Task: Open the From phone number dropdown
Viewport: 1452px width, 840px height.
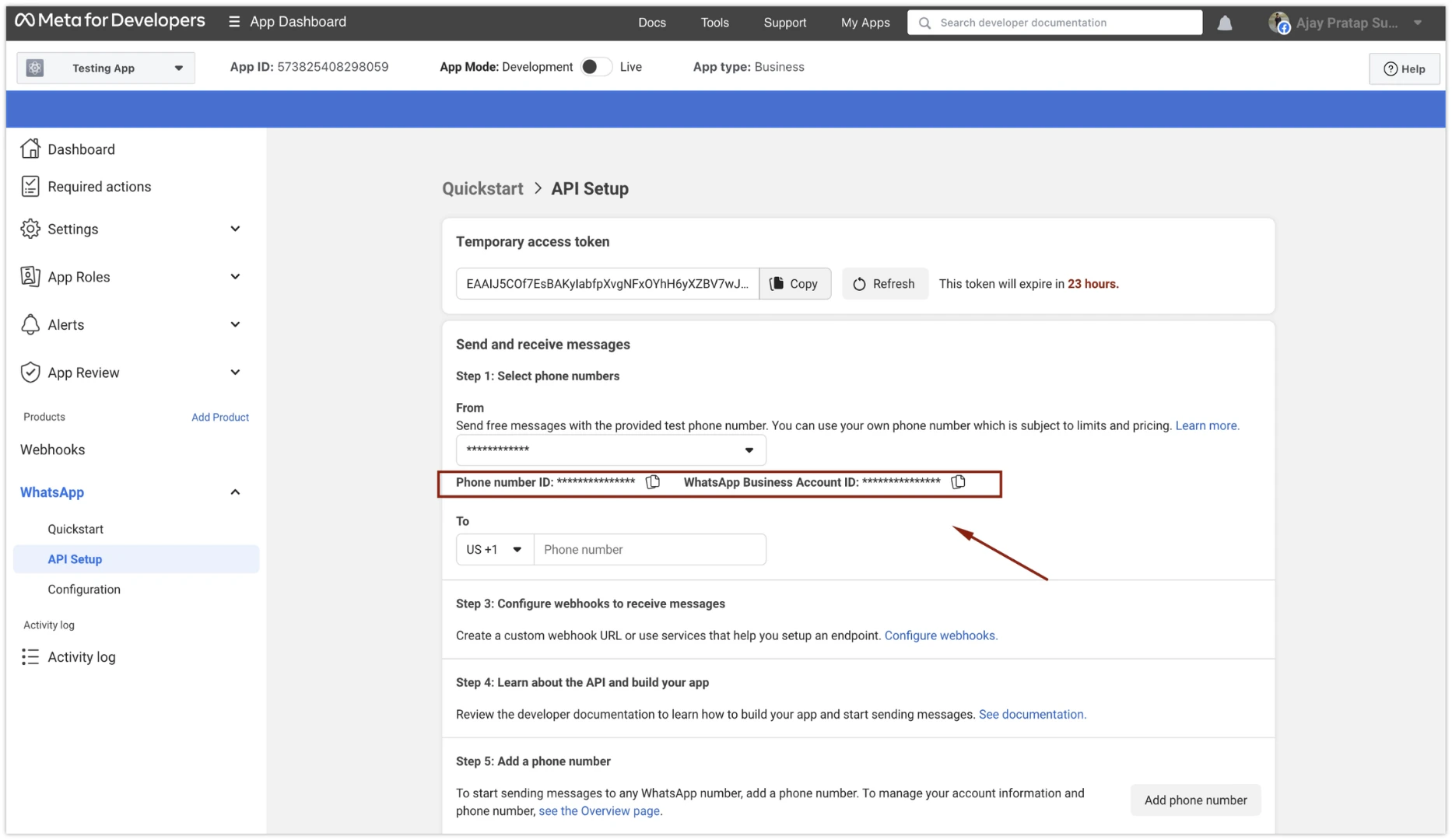Action: [x=611, y=450]
